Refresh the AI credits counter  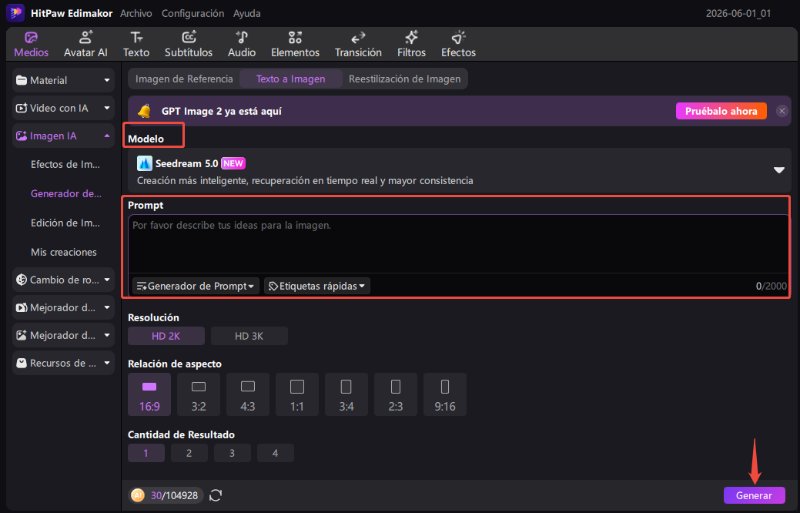(x=216, y=495)
